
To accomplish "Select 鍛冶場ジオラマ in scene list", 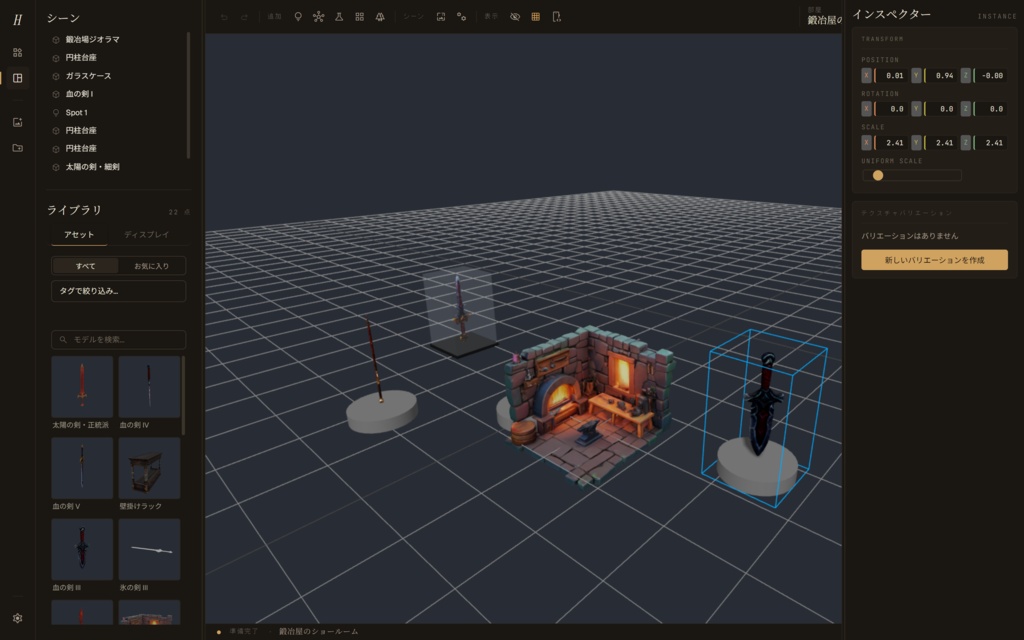I will [92, 40].
